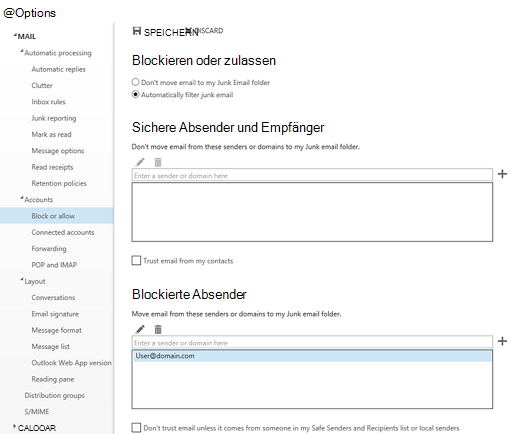Screen dimensions: 510x434
Task: Enable Trust email from my contacts
Action: pyautogui.click(x=136, y=260)
